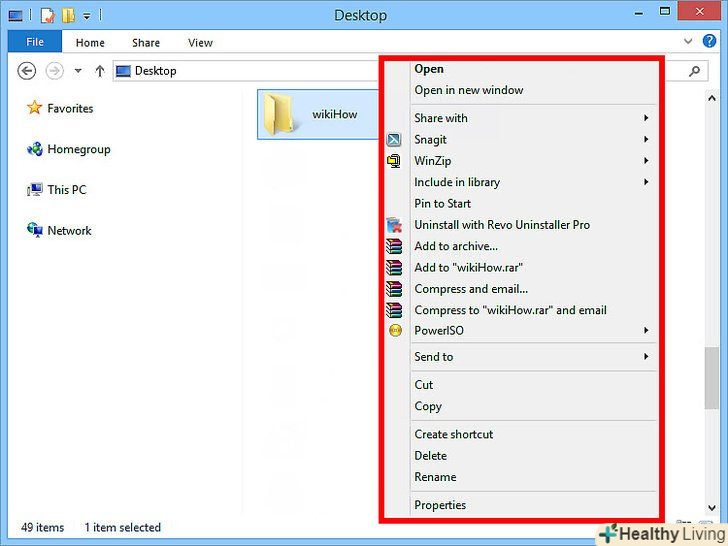Screen dimensions: 728x546
Task: Click the vertical scrollbar thumb
Action: point(712,378)
